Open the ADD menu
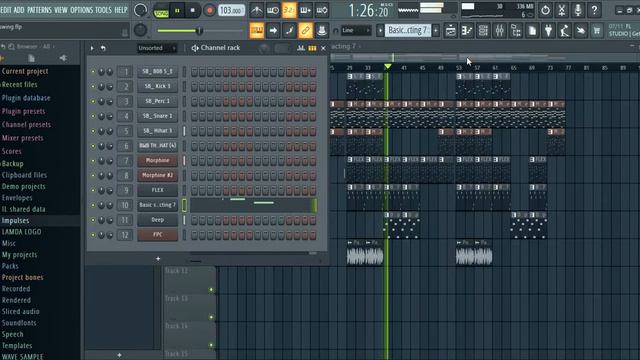 (x=19, y=10)
